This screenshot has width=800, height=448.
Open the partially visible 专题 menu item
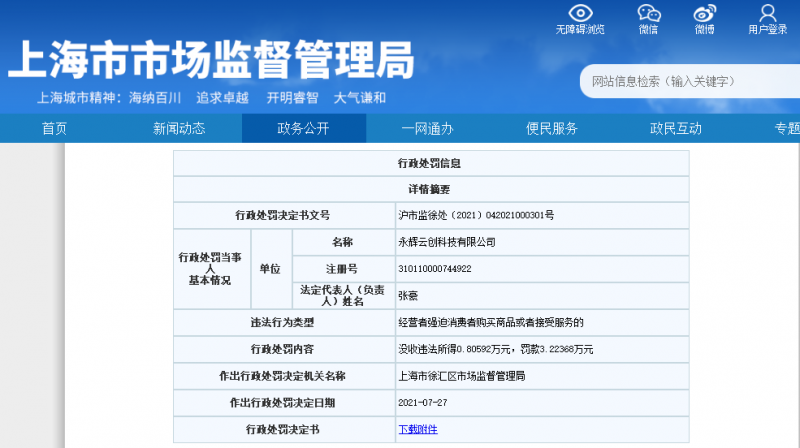pyautogui.click(x=787, y=128)
